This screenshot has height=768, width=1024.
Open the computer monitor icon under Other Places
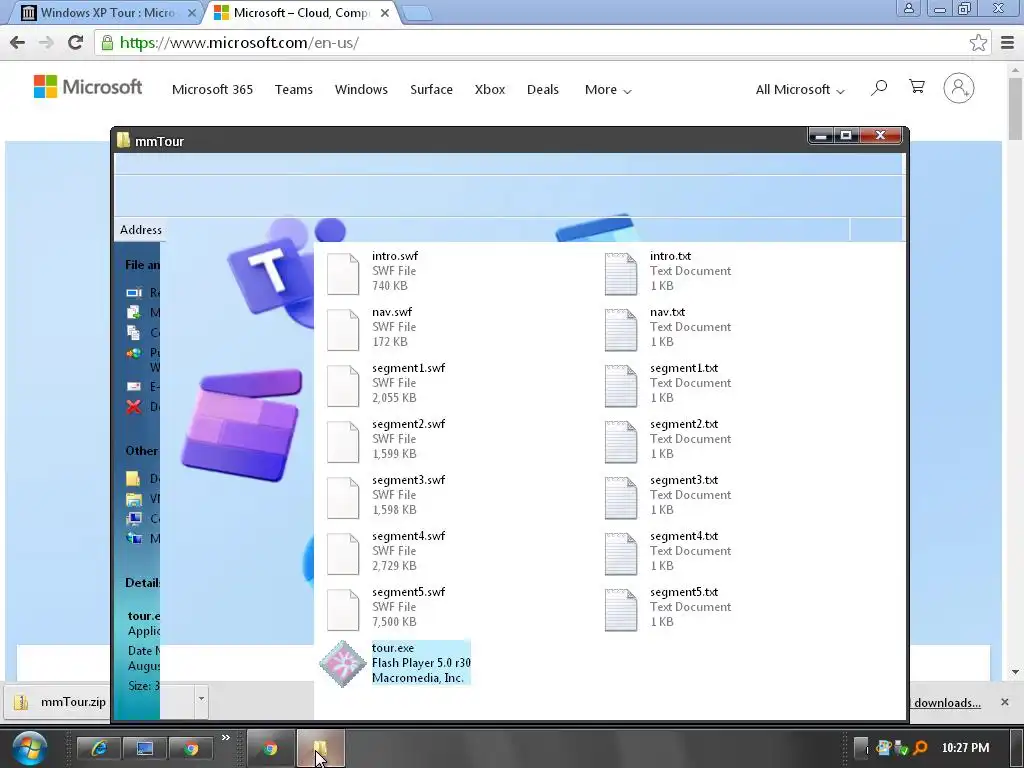click(x=134, y=519)
